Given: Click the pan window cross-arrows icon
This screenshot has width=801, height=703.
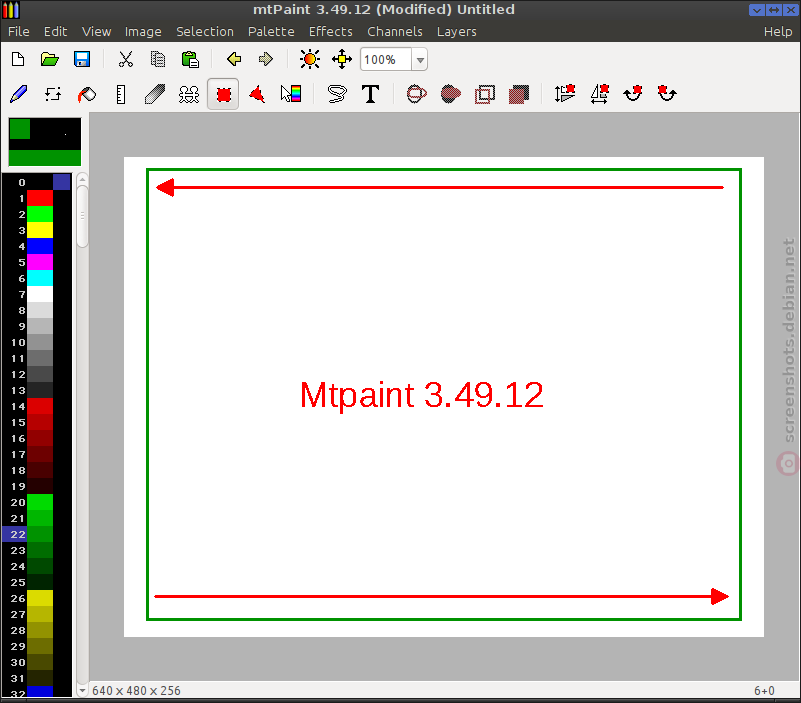Looking at the screenshot, I should point(342,59).
